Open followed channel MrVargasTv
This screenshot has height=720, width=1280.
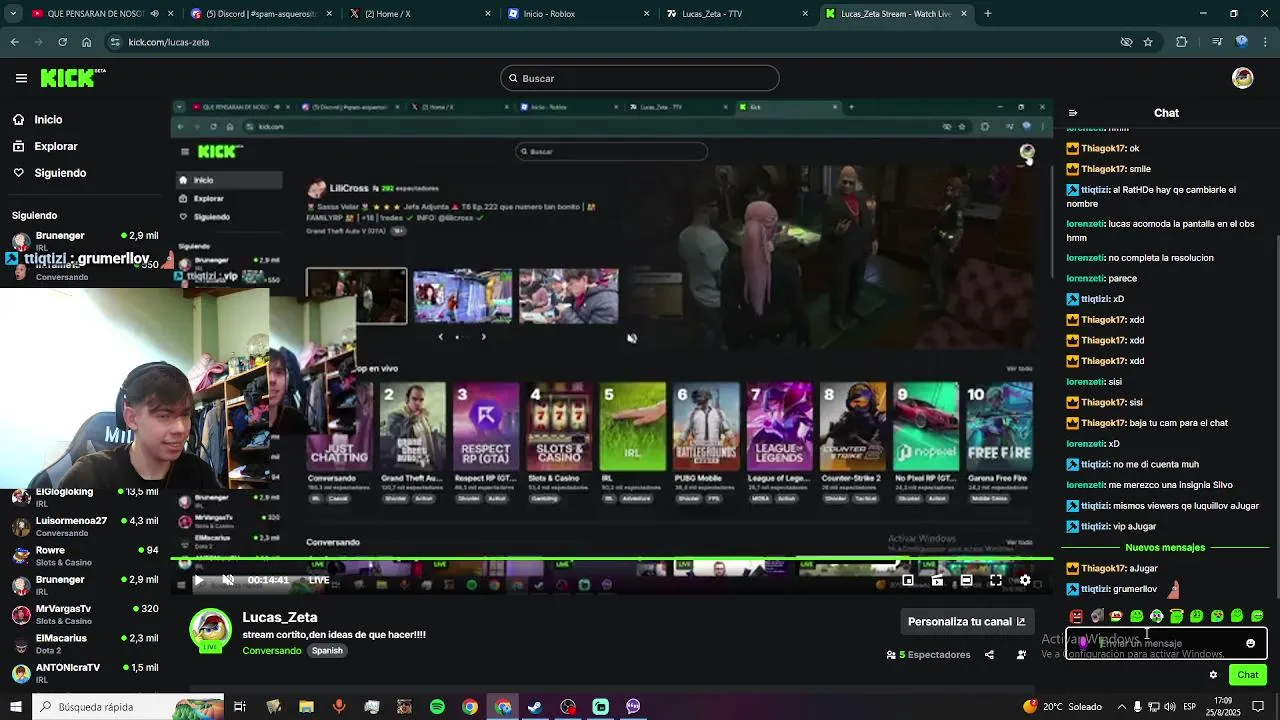click(85, 613)
